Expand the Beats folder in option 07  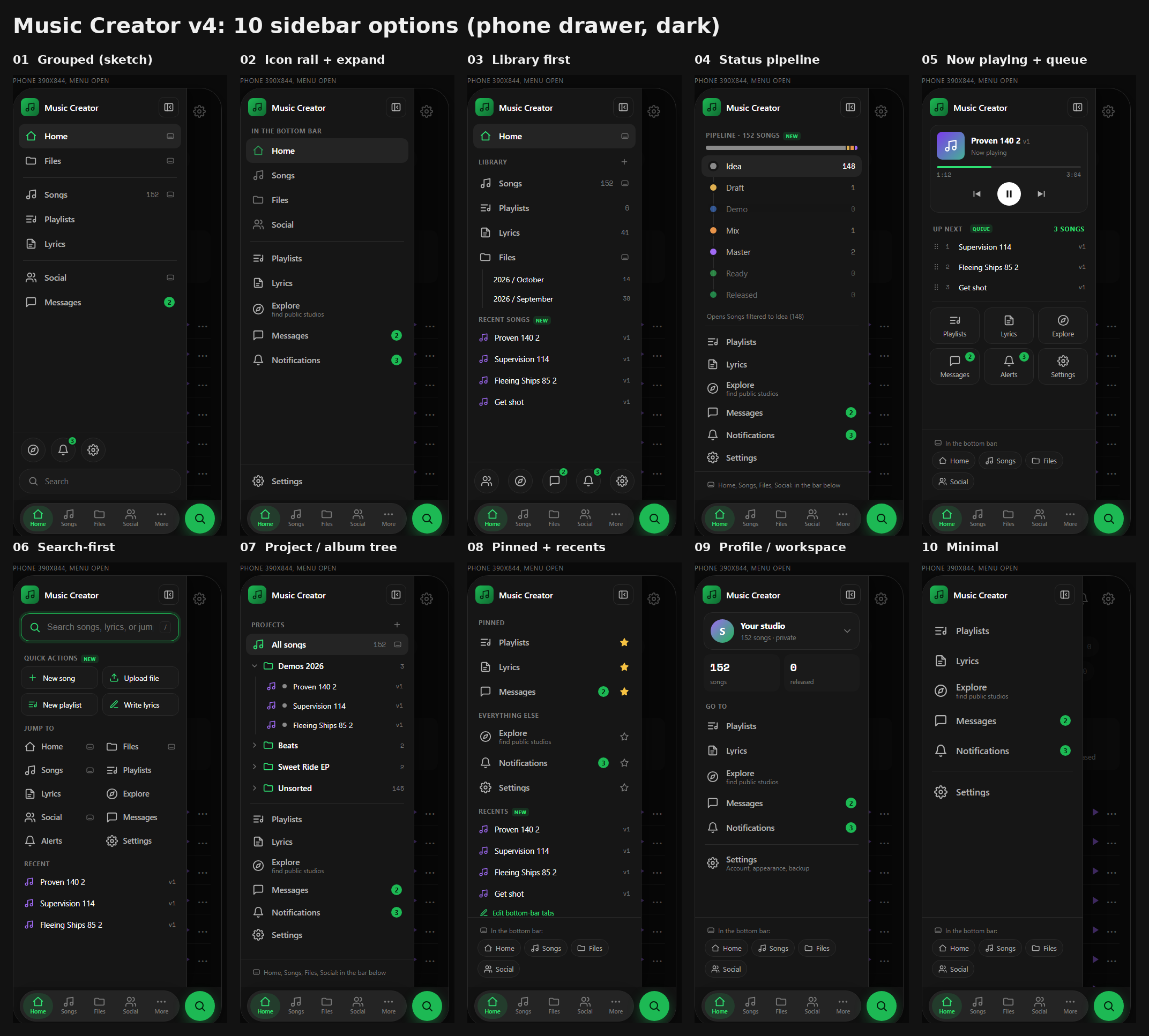click(x=255, y=745)
